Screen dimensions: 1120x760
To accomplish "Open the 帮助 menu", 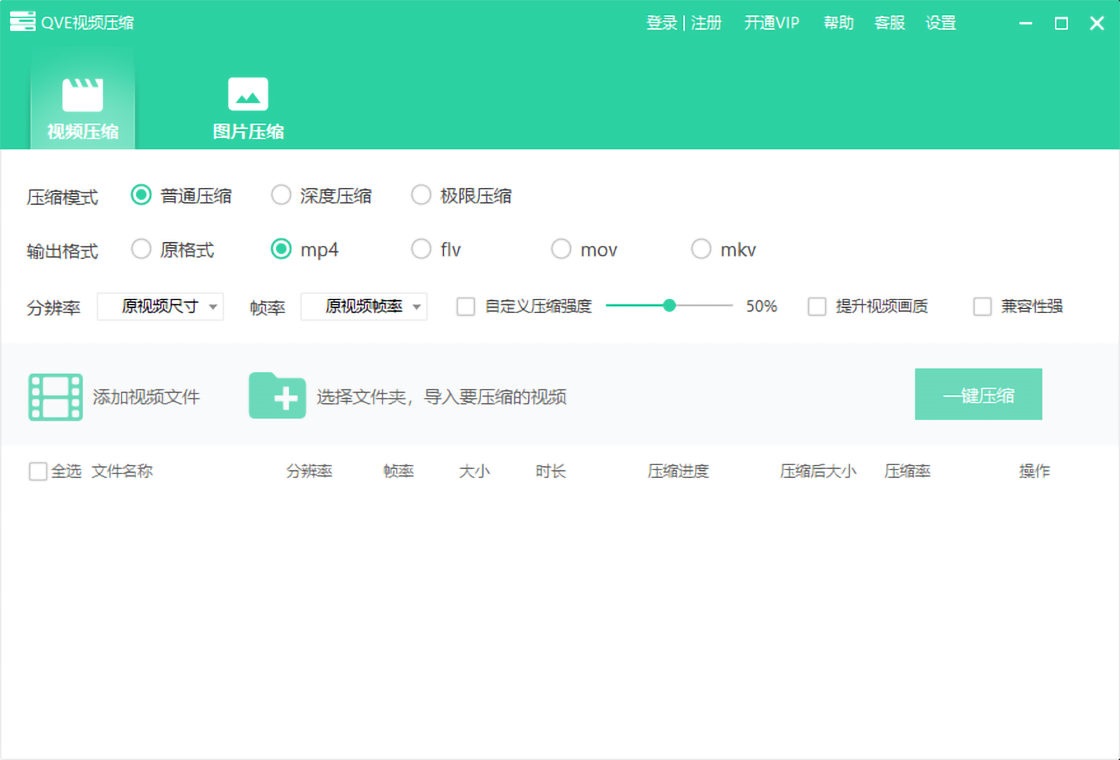I will click(839, 23).
